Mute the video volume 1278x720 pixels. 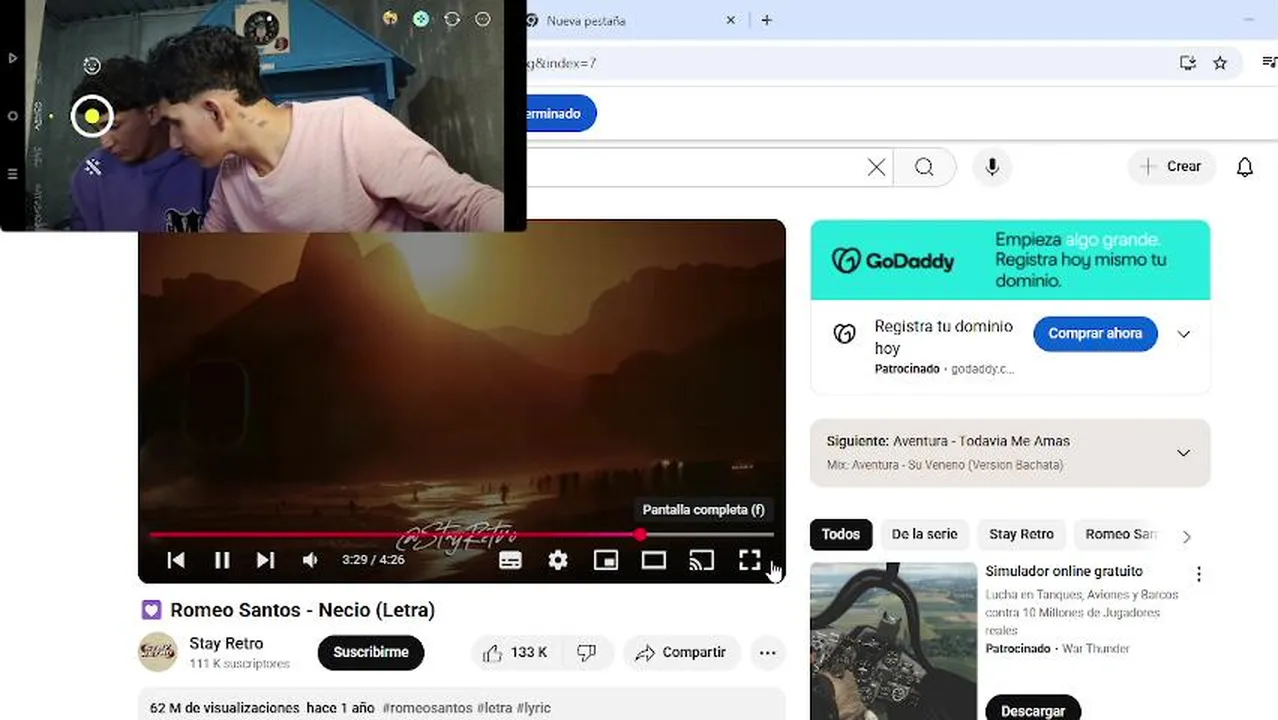coord(310,560)
